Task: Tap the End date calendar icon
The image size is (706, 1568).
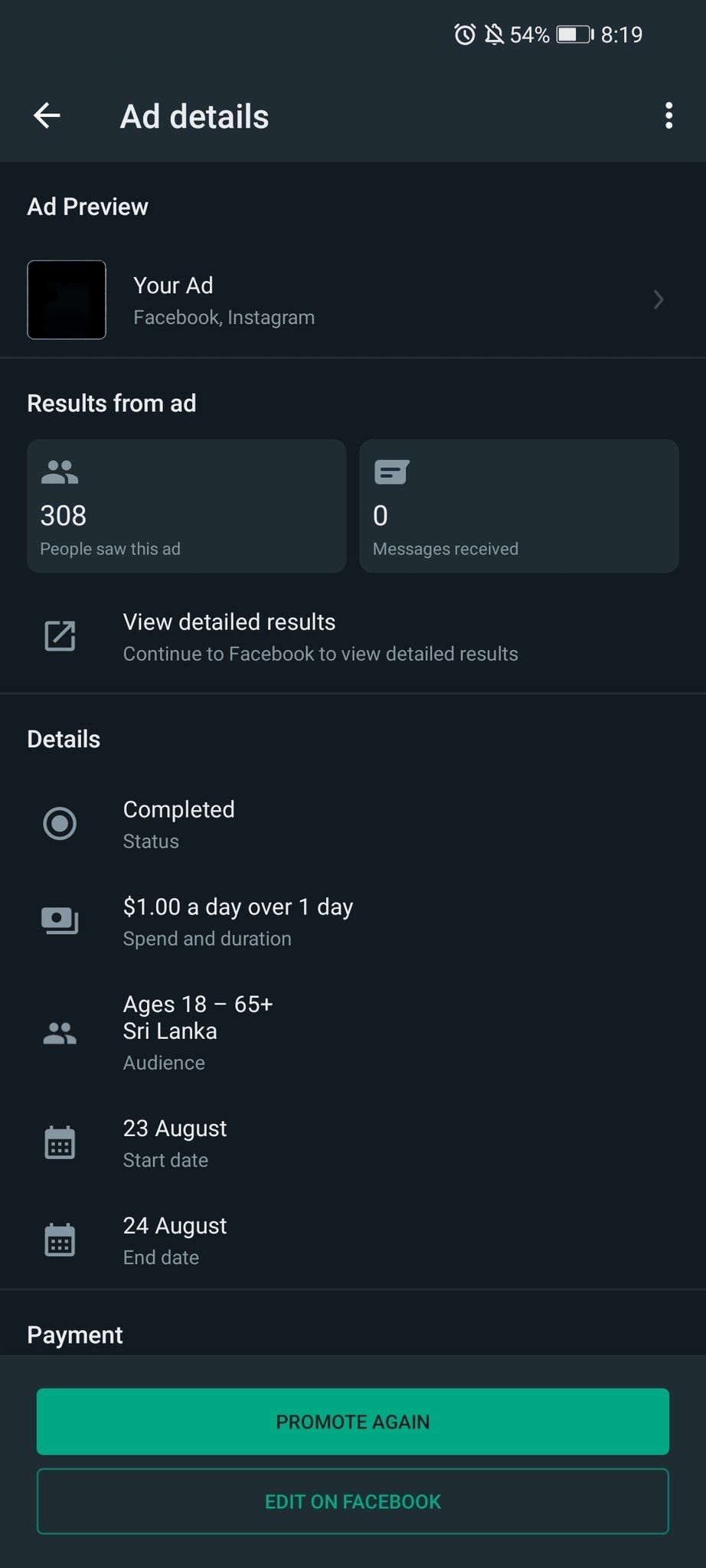Action: (x=60, y=1240)
